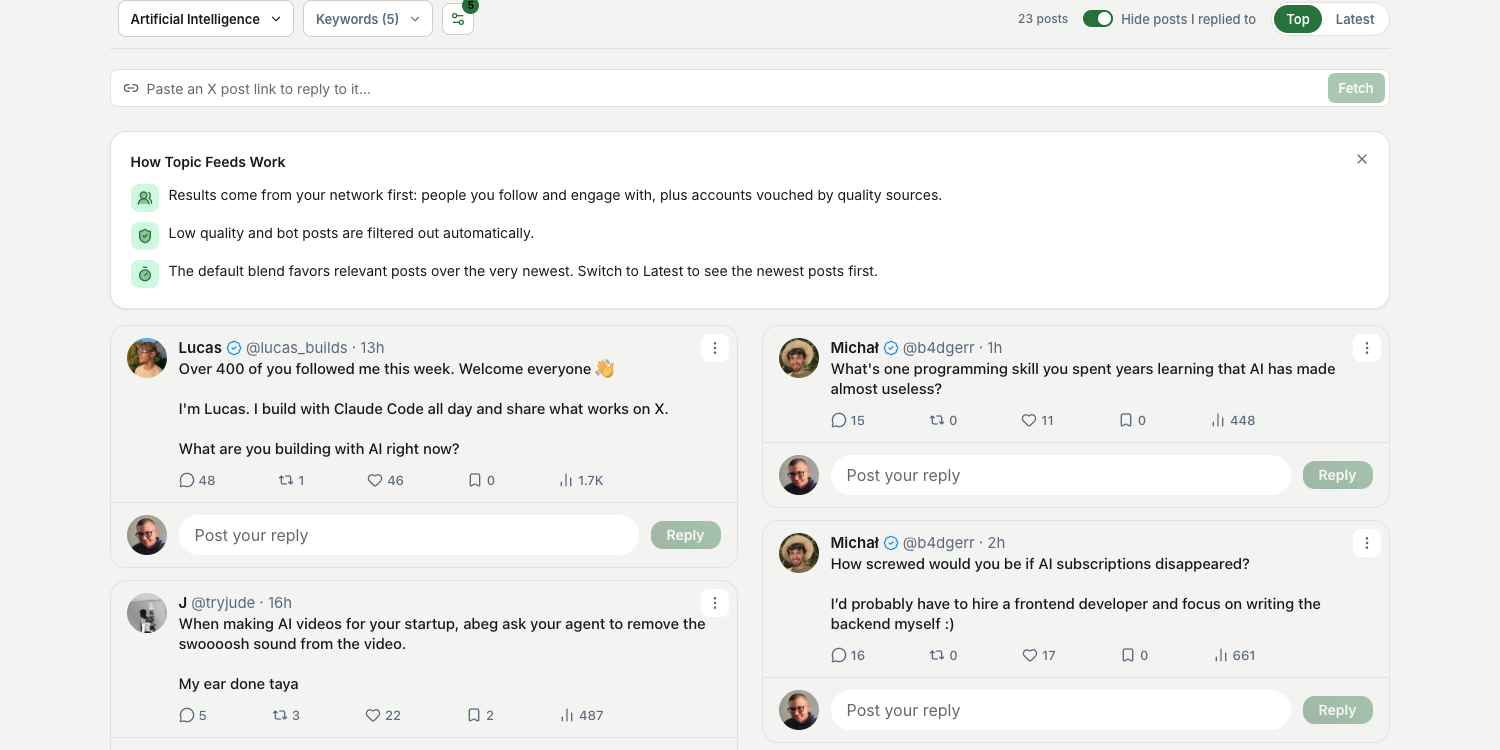Click views icon showing 661
The width and height of the screenshot is (1500, 750).
pos(1220,655)
